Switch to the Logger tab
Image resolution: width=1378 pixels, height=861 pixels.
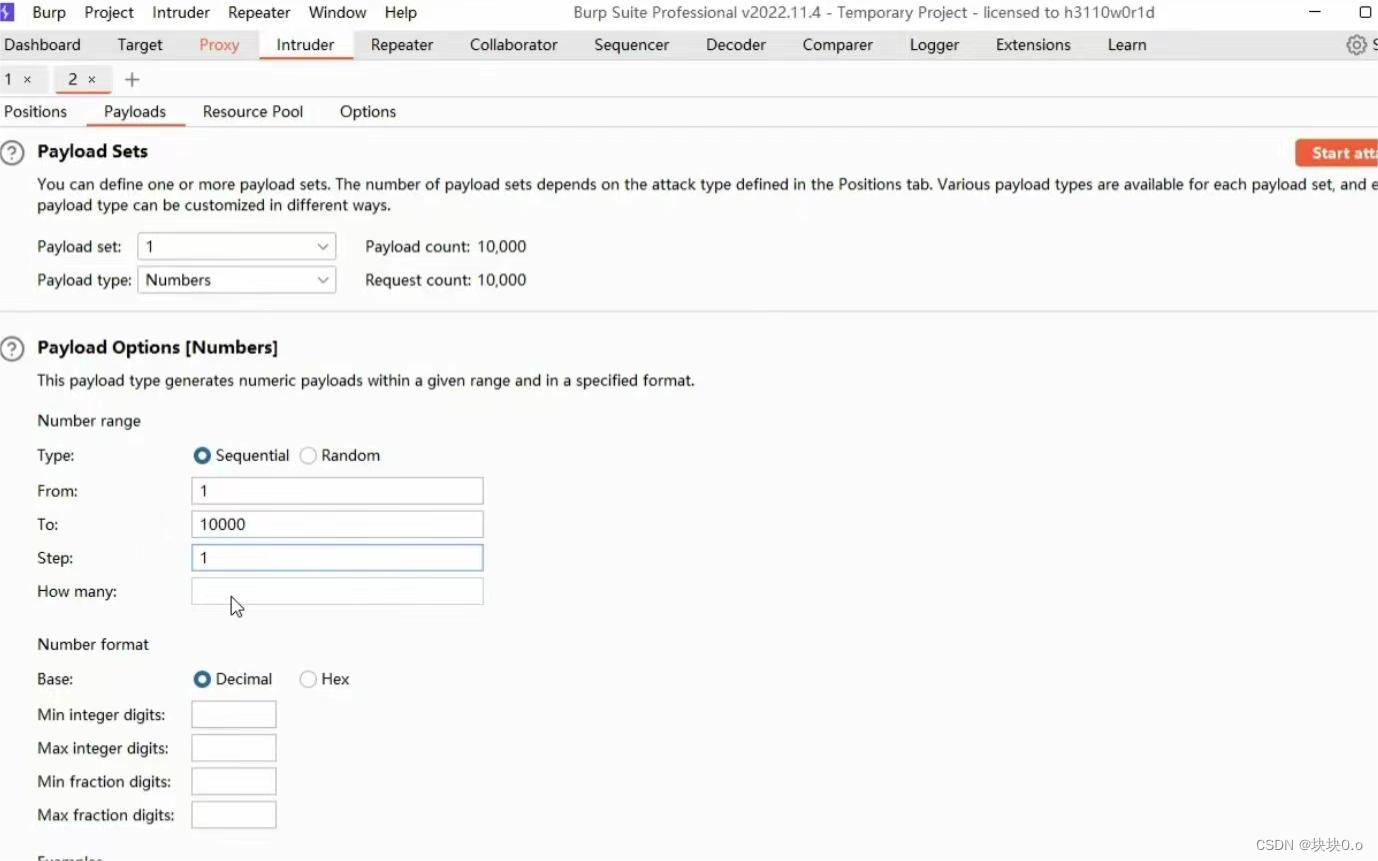934,45
